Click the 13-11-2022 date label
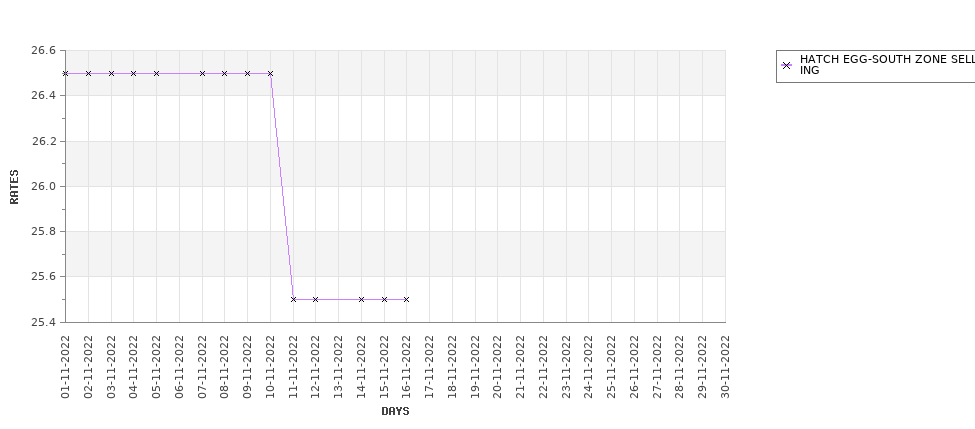The height and width of the screenshot is (429, 975). (338, 367)
